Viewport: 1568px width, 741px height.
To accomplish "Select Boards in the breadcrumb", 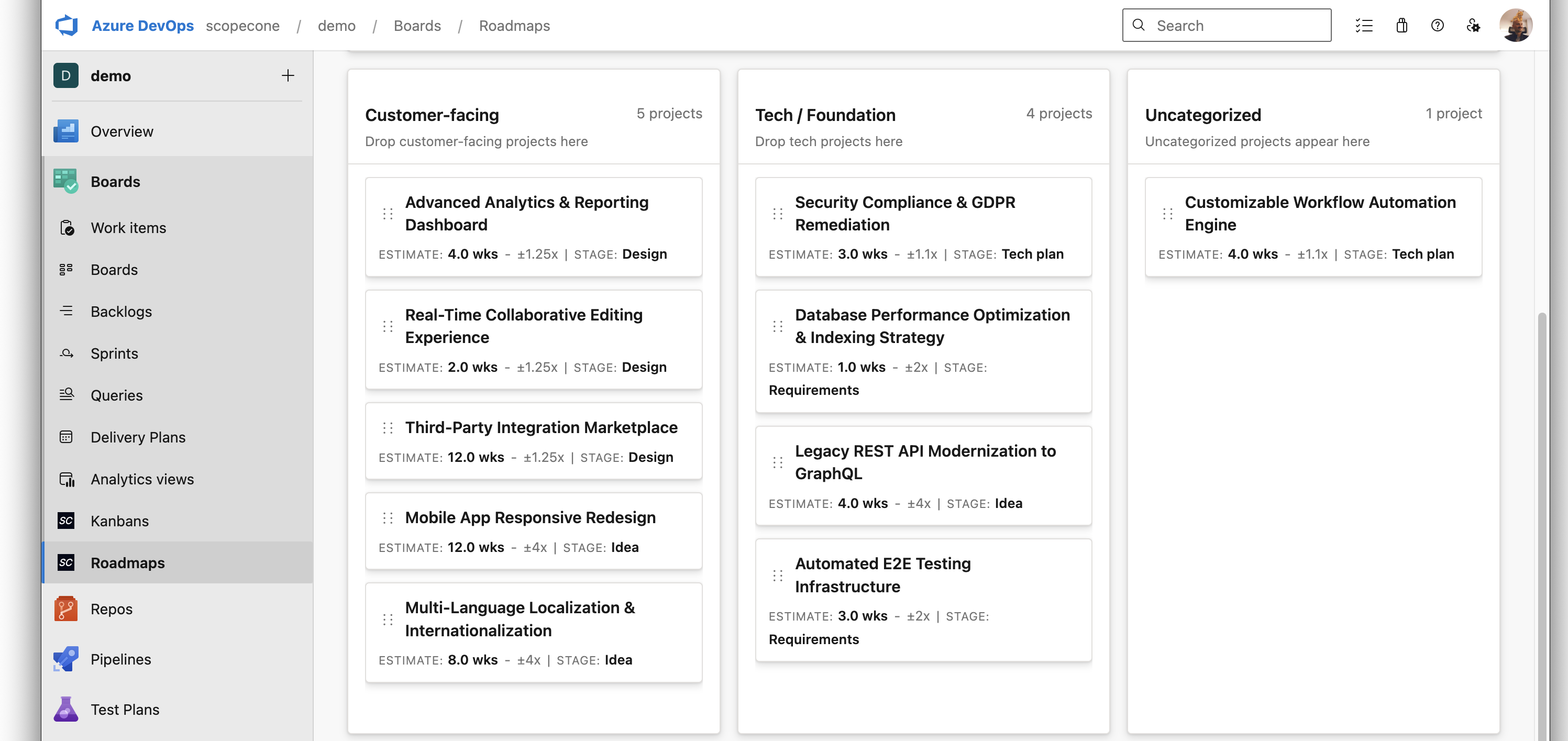I will coord(417,26).
